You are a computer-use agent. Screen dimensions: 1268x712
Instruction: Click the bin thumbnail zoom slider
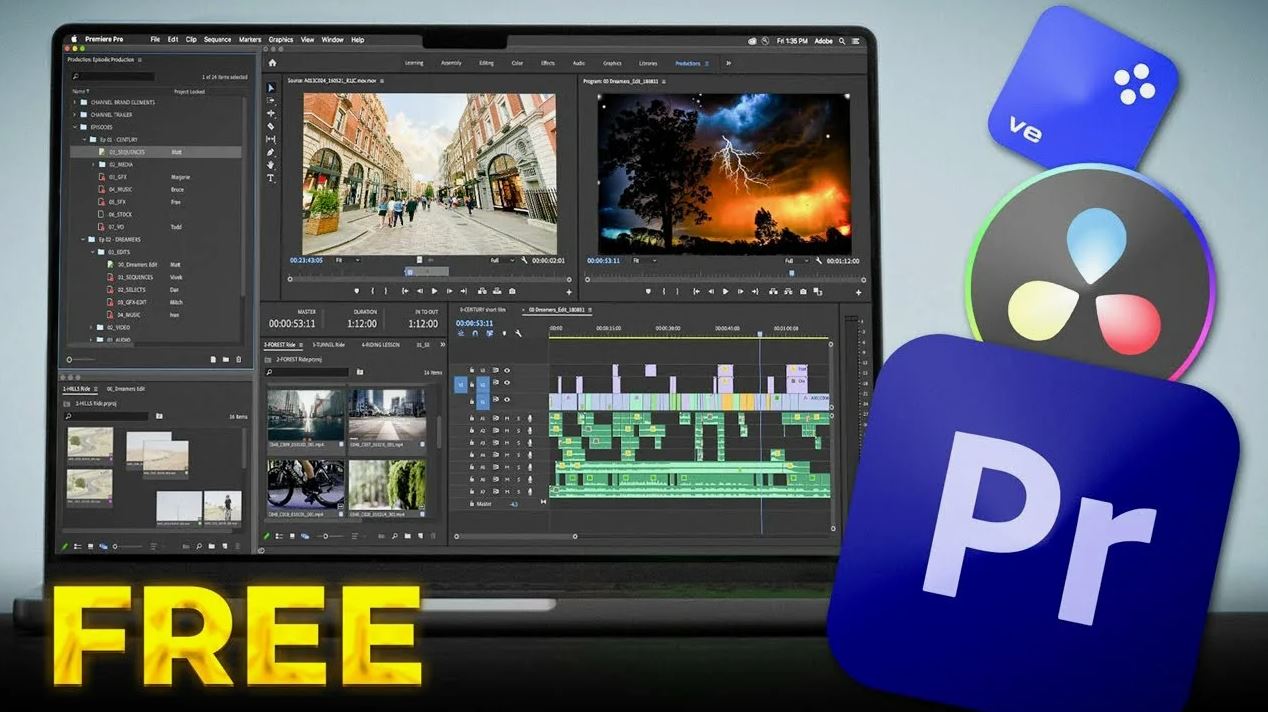pyautogui.click(x=327, y=537)
